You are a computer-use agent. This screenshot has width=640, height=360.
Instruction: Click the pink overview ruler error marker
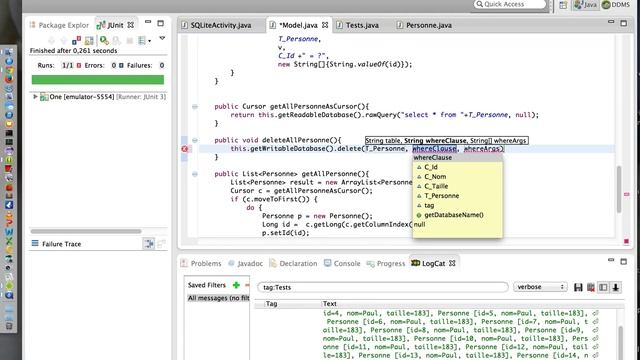coord(627,194)
